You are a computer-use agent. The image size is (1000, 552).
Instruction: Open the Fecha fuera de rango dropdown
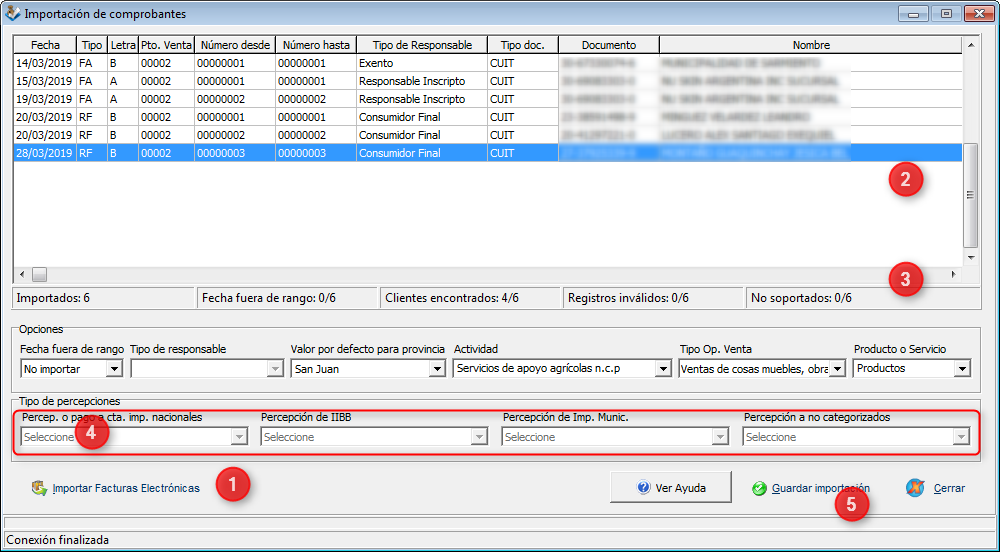tap(114, 369)
